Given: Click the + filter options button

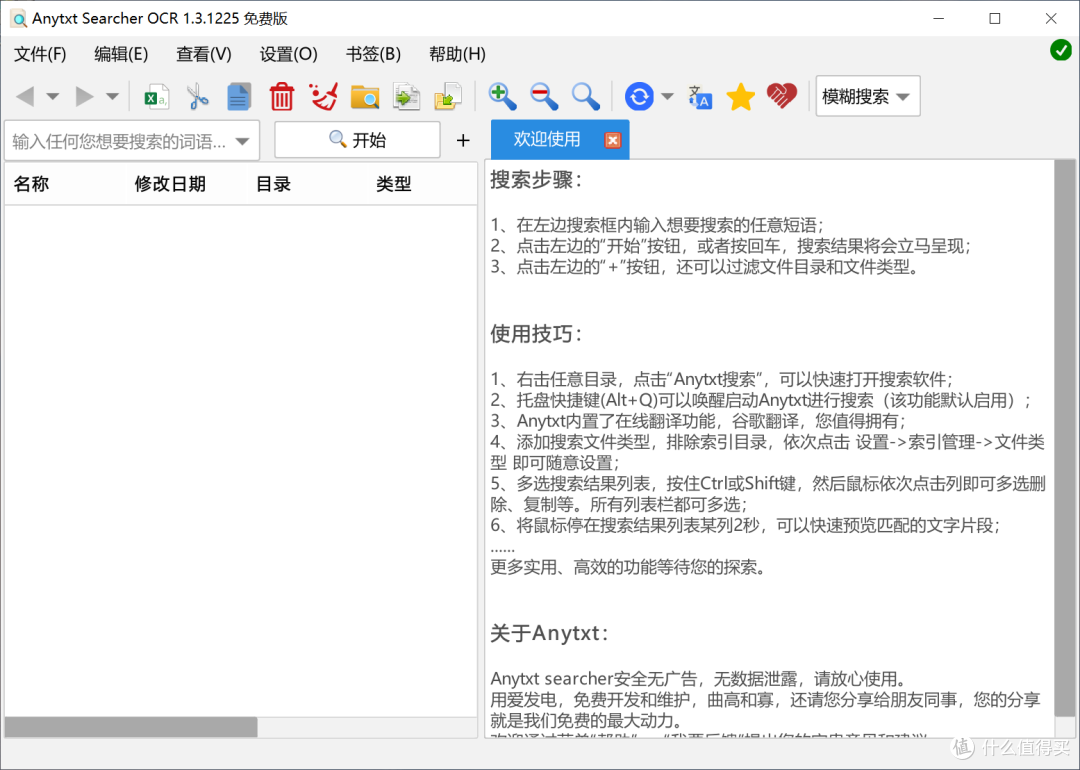Looking at the screenshot, I should (x=463, y=141).
